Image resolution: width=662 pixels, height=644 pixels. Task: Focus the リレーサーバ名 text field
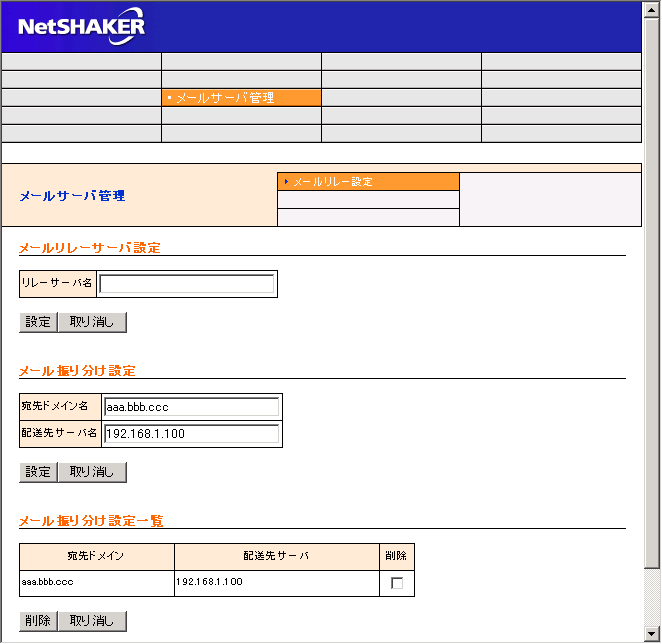(186, 284)
